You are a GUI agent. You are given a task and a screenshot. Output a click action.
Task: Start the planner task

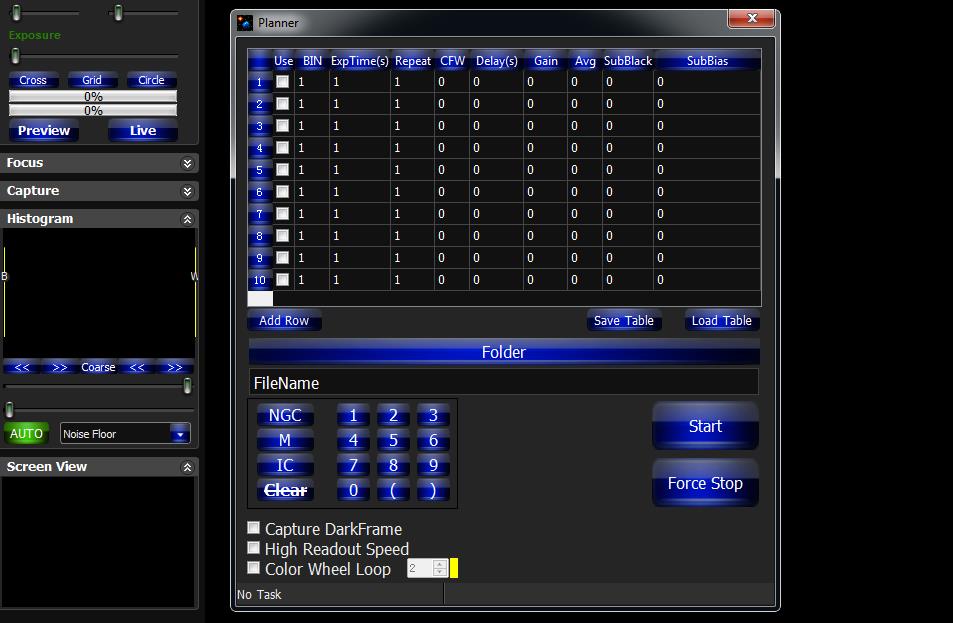pos(705,426)
